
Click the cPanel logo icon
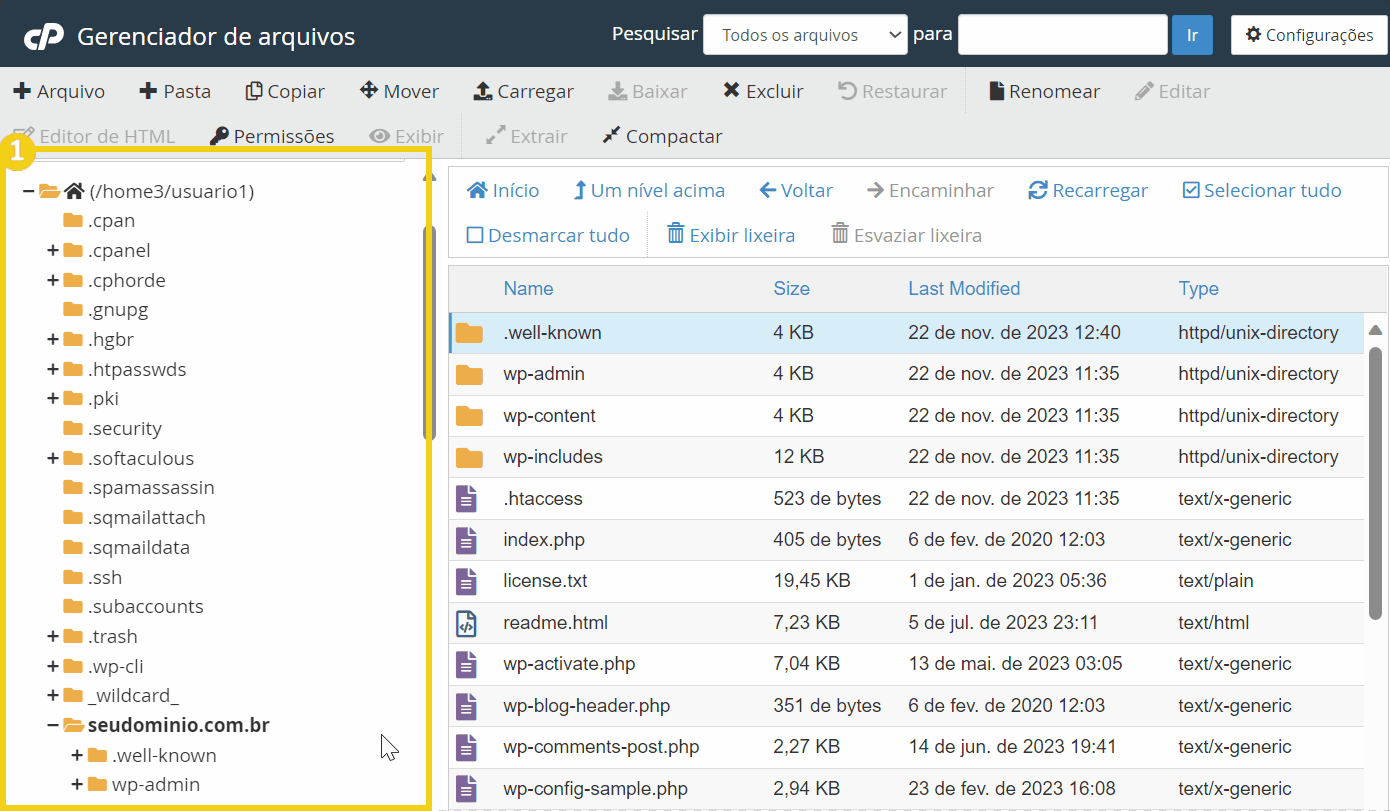coord(44,37)
